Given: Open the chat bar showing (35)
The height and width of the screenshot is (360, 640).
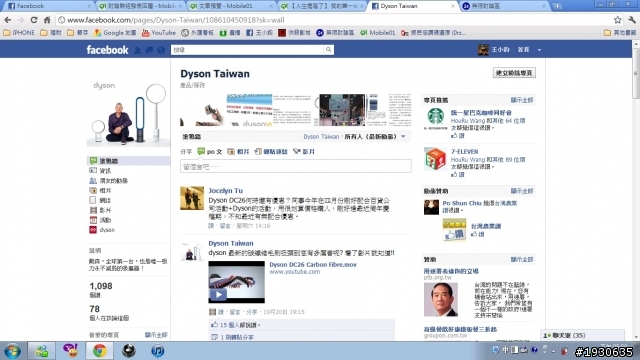Looking at the screenshot, I should 582,336.
